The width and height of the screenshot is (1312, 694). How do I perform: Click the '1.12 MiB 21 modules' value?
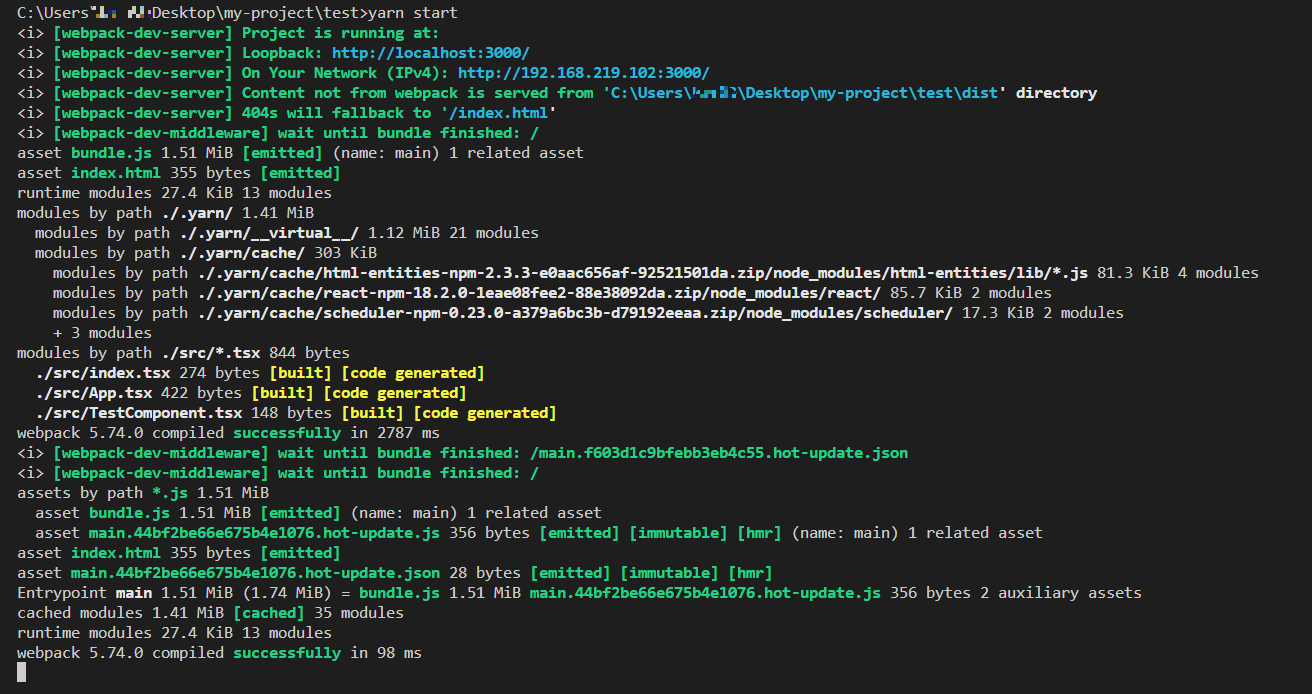453,233
